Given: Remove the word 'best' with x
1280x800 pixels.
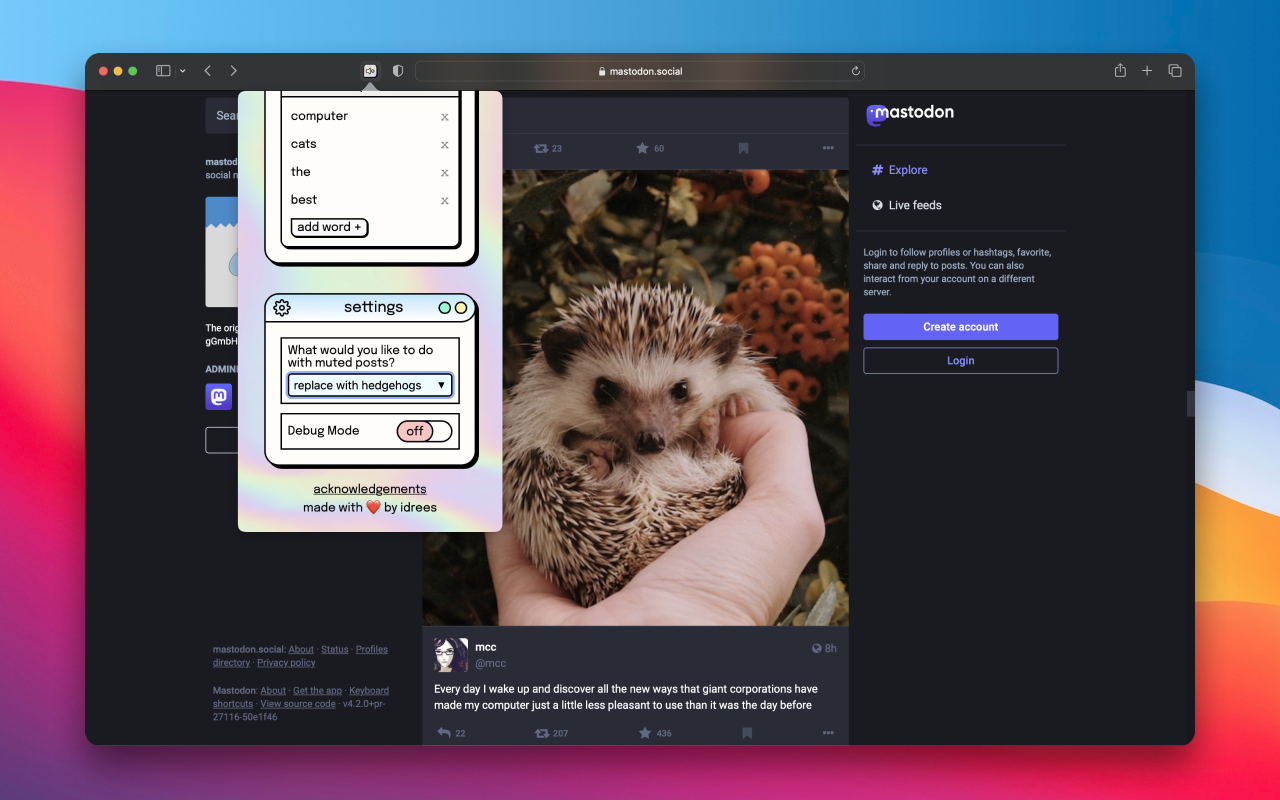Looking at the screenshot, I should [445, 201].
